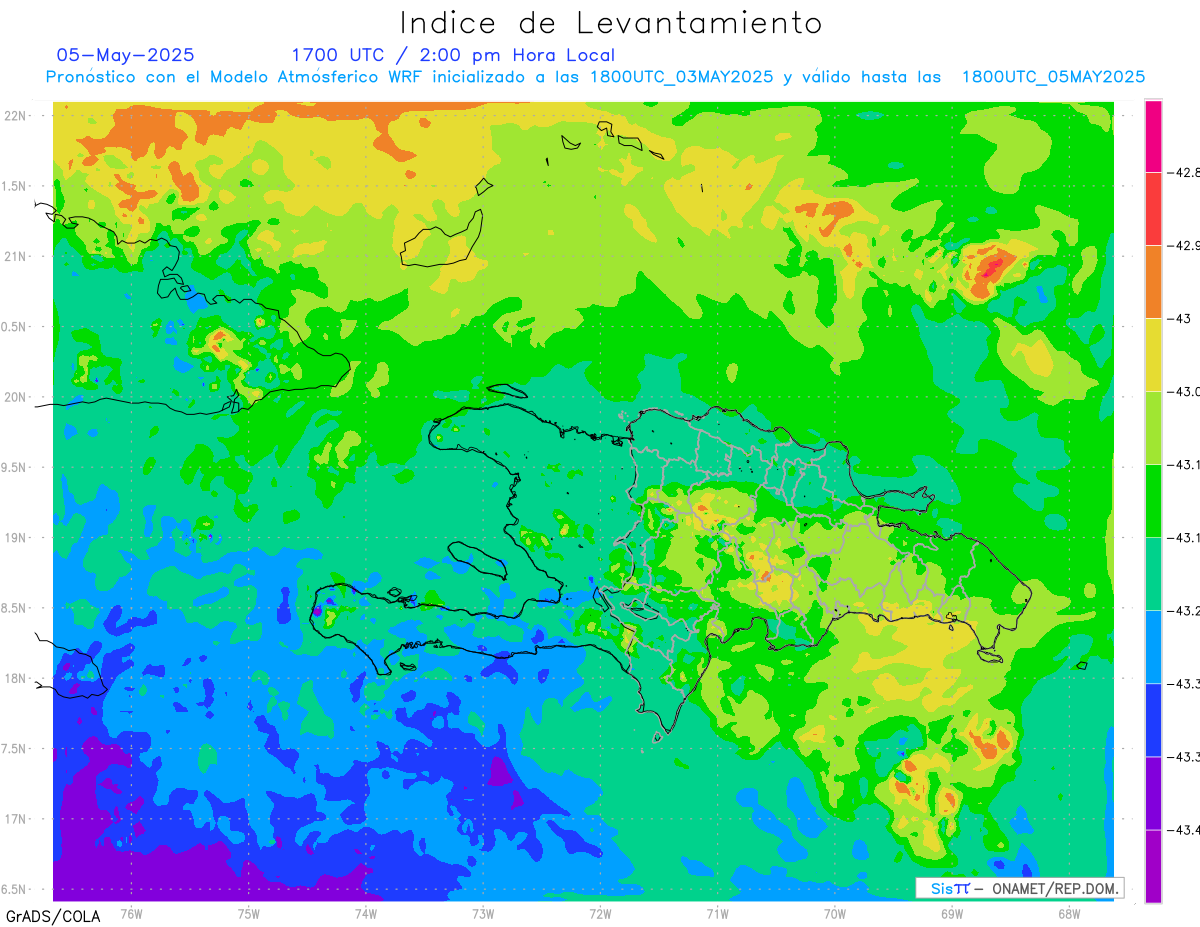
Task: Click the "18N" latitude label
Action: (17, 678)
